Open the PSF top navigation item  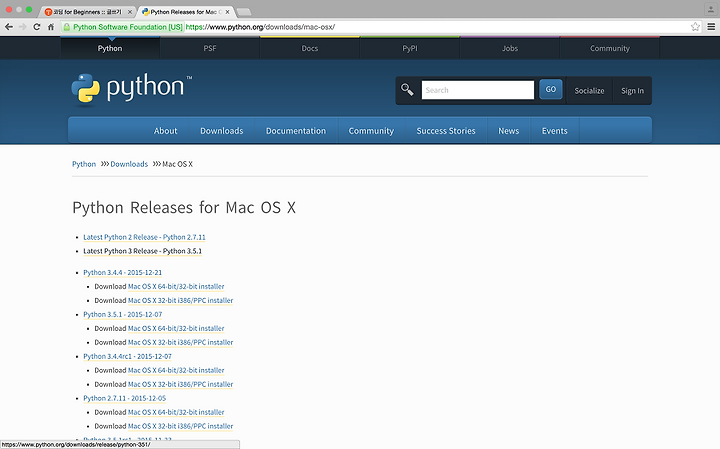210,48
